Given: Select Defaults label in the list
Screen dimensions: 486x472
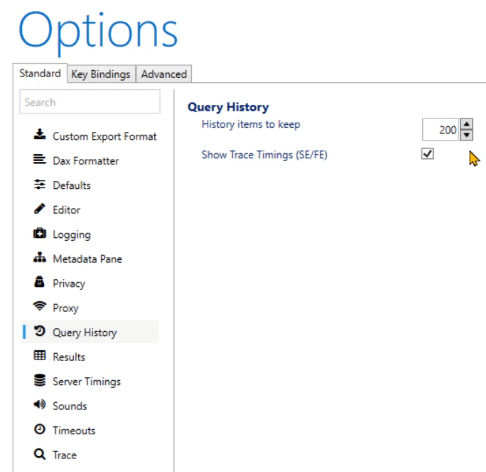Looking at the screenshot, I should (72, 185).
